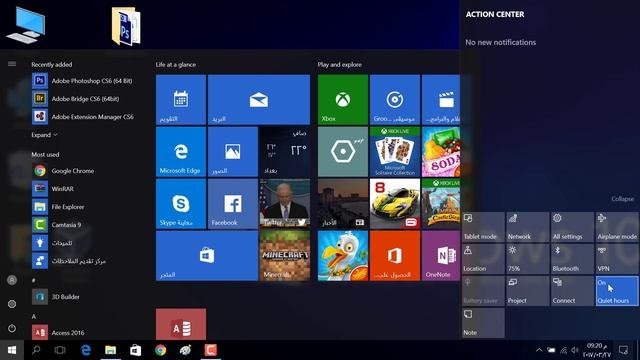Click the Life at a glance group header
640x360 pixels.
176,64
